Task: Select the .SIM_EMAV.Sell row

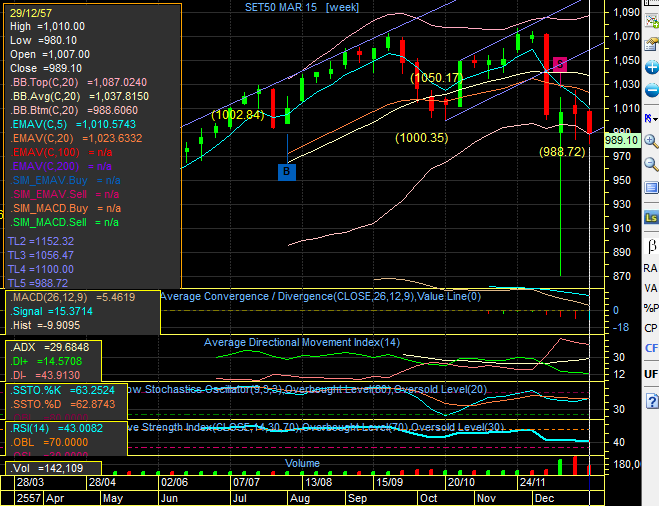Action: (x=65, y=194)
